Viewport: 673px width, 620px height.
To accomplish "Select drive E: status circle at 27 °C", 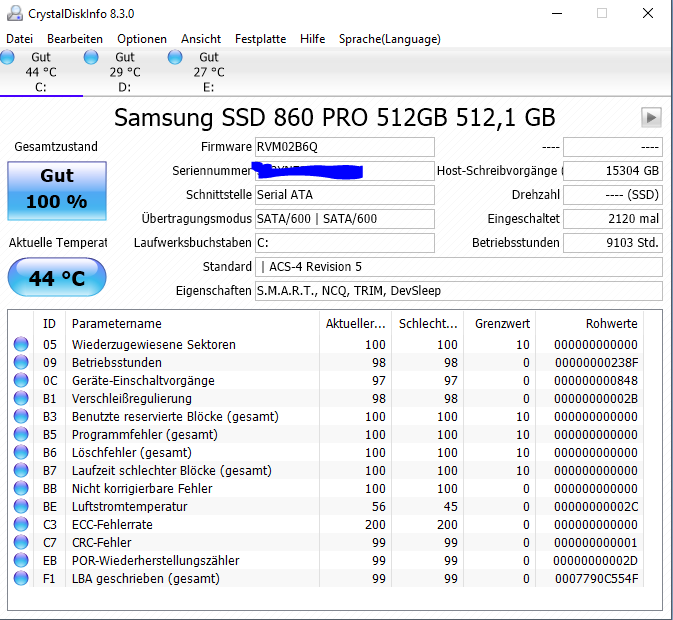I will click(x=175, y=57).
